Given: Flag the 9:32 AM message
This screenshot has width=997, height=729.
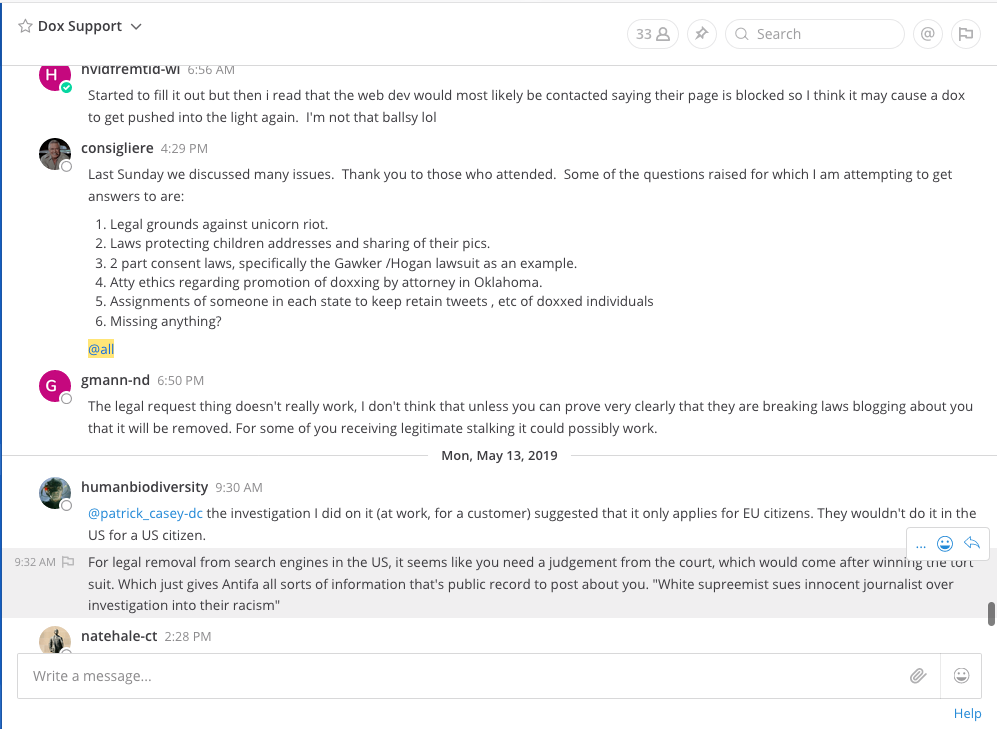Looking at the screenshot, I should [x=68, y=562].
